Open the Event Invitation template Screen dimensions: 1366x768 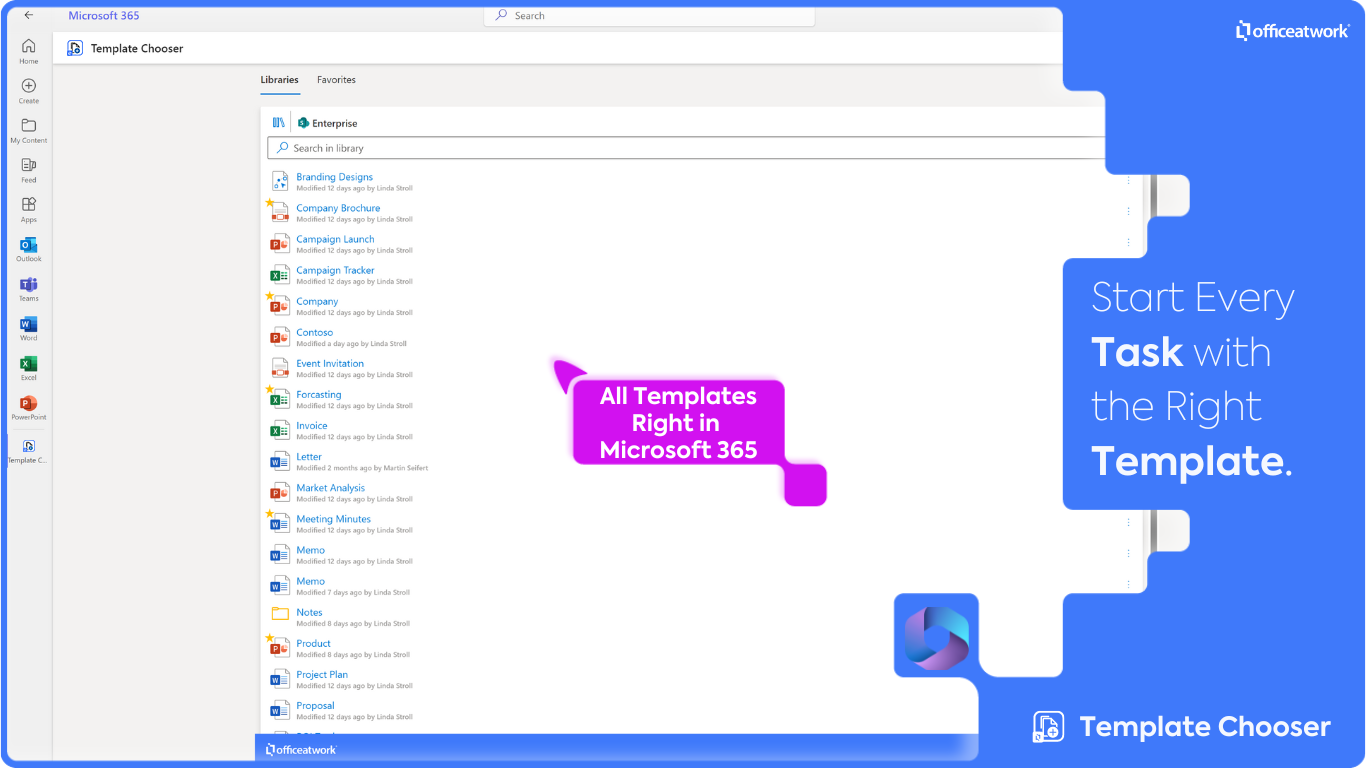click(330, 363)
